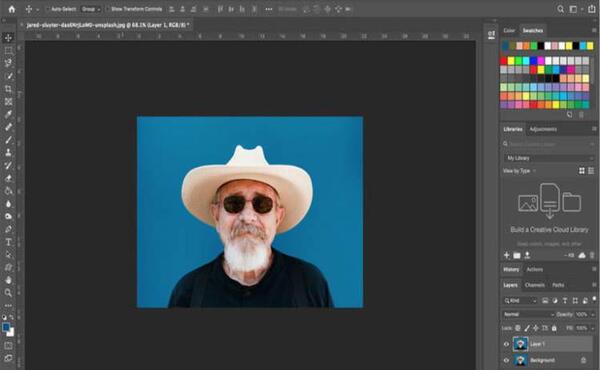600x370 pixels.
Task: Select the Rectangular Marquee tool
Action: point(8,51)
